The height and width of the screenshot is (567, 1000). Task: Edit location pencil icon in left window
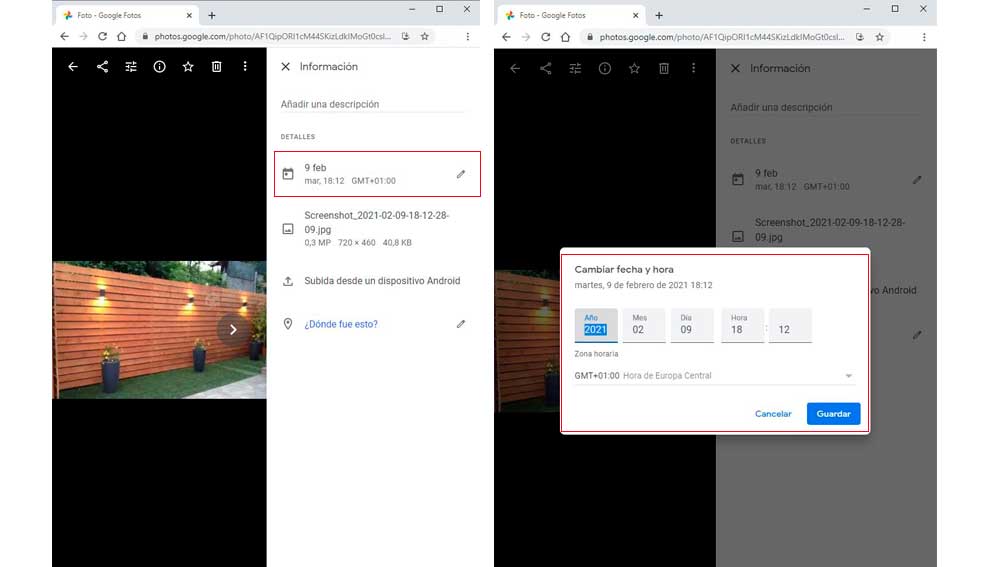click(x=460, y=324)
